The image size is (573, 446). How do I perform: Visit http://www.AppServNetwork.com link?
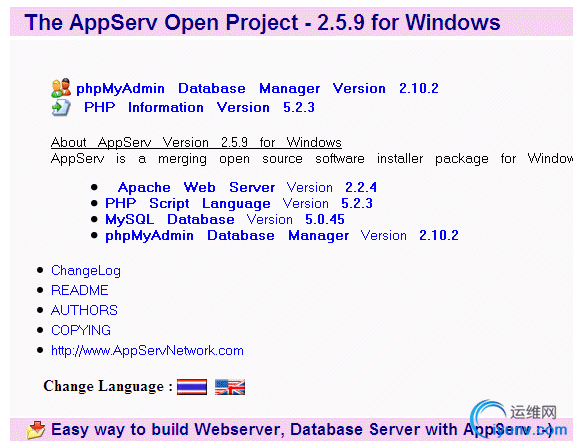tap(147, 351)
